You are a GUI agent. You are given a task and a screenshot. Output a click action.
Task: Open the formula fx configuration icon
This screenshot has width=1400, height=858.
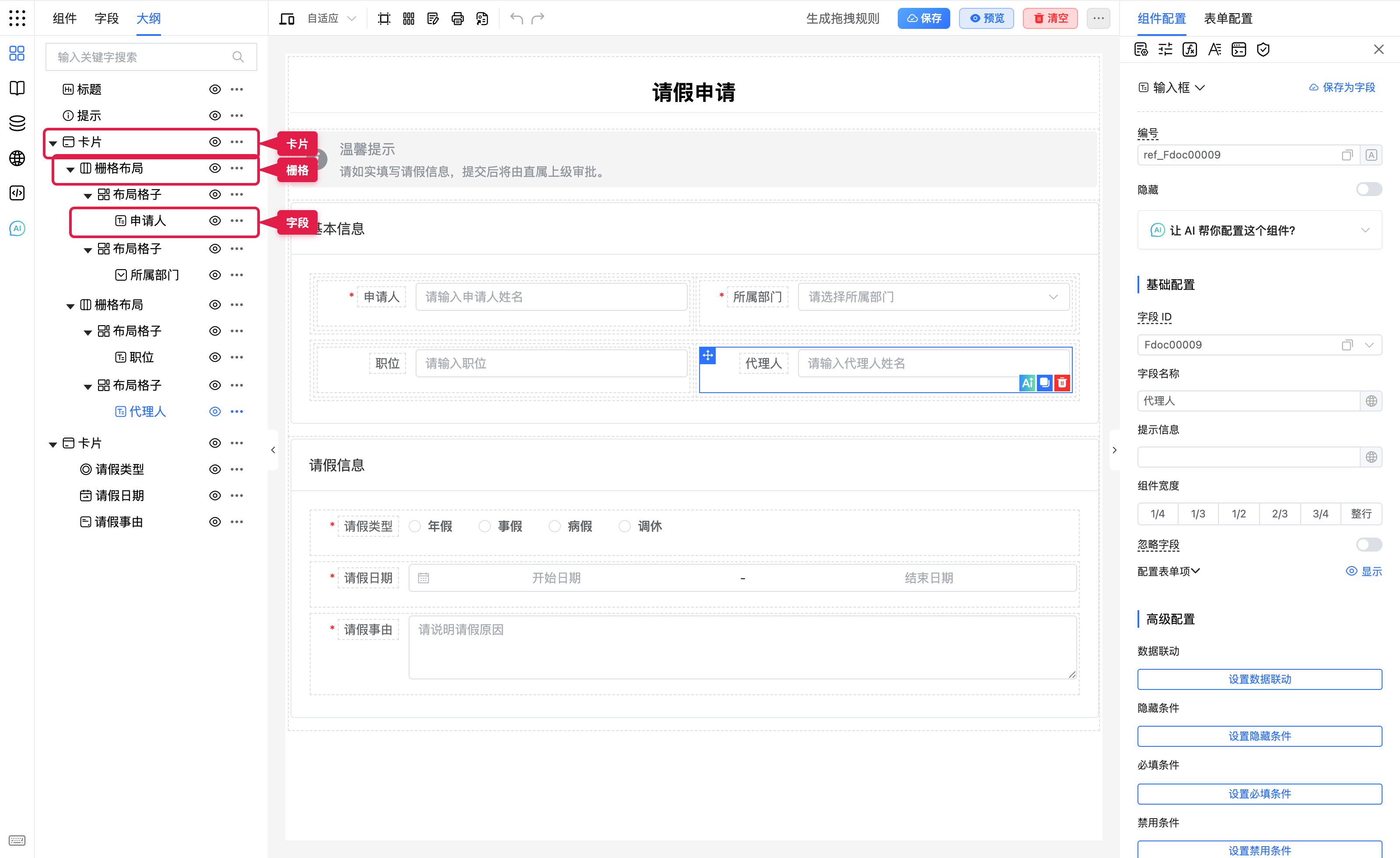pyautogui.click(x=1189, y=49)
